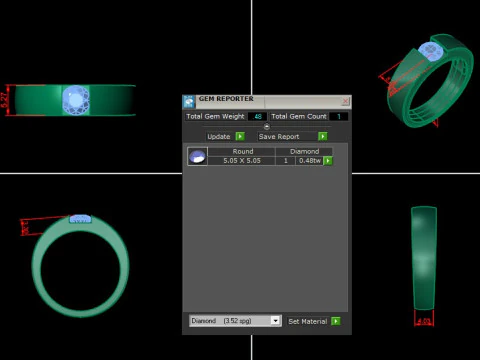The image size is (480, 360).
Task: Click green arrow beside Set Material
Action: point(336,321)
